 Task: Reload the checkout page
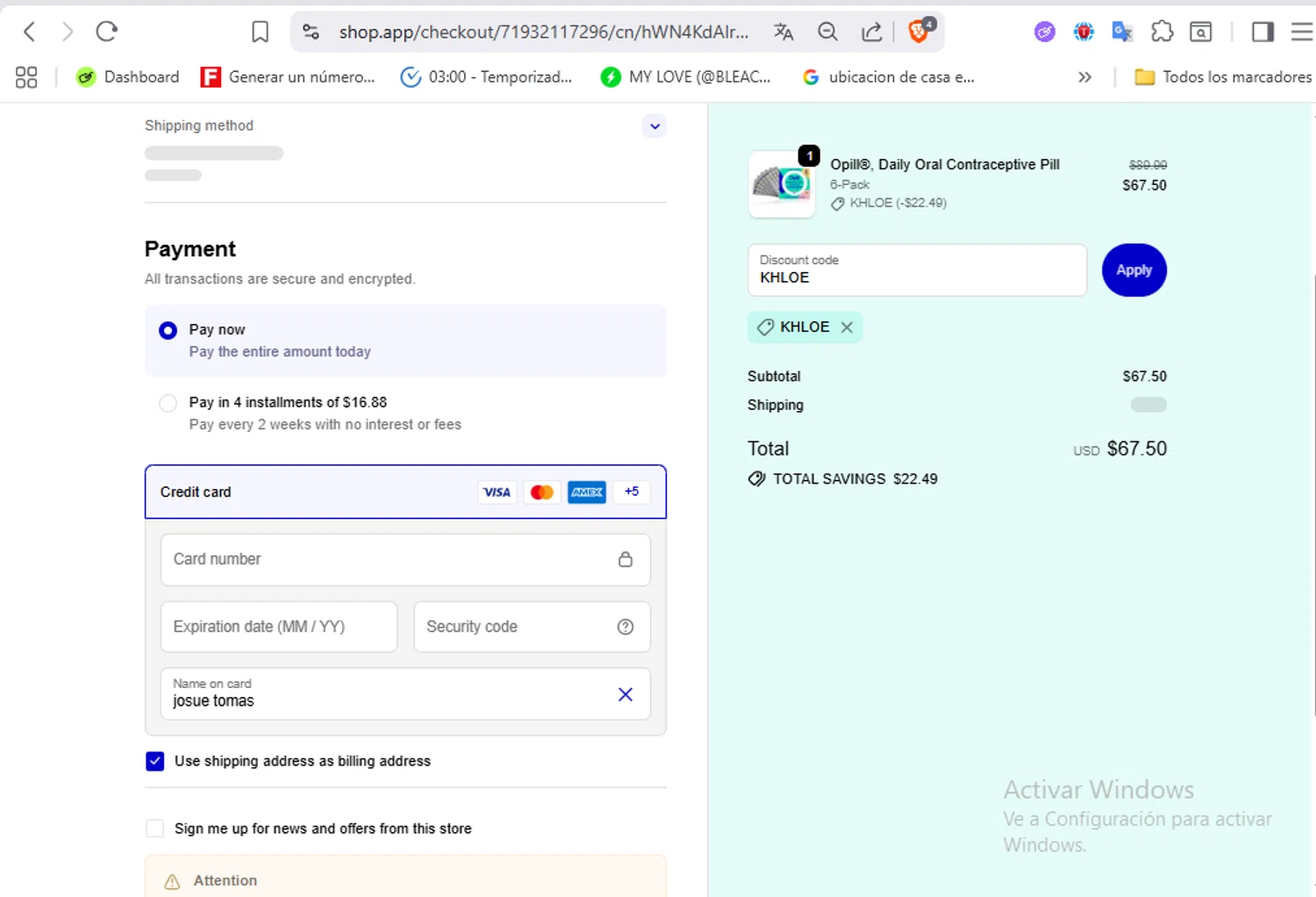[107, 32]
